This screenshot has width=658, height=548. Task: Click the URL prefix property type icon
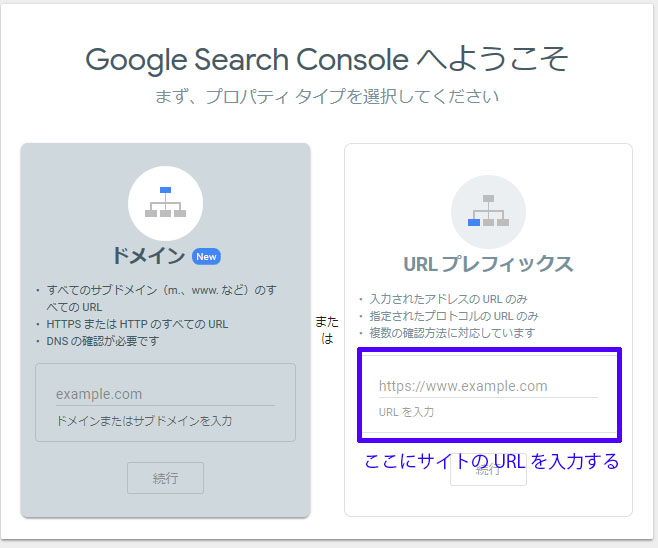[x=488, y=211]
